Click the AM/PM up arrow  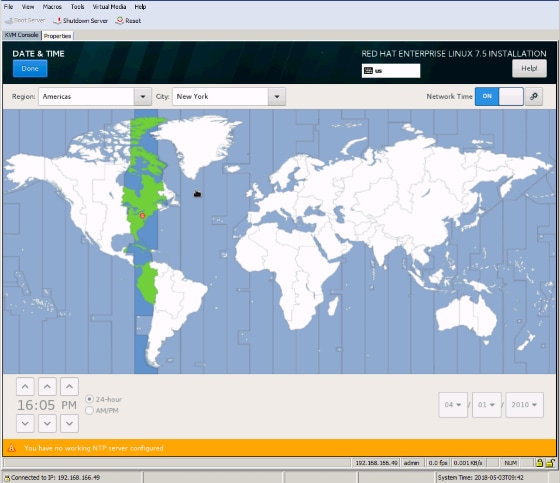coord(69,387)
